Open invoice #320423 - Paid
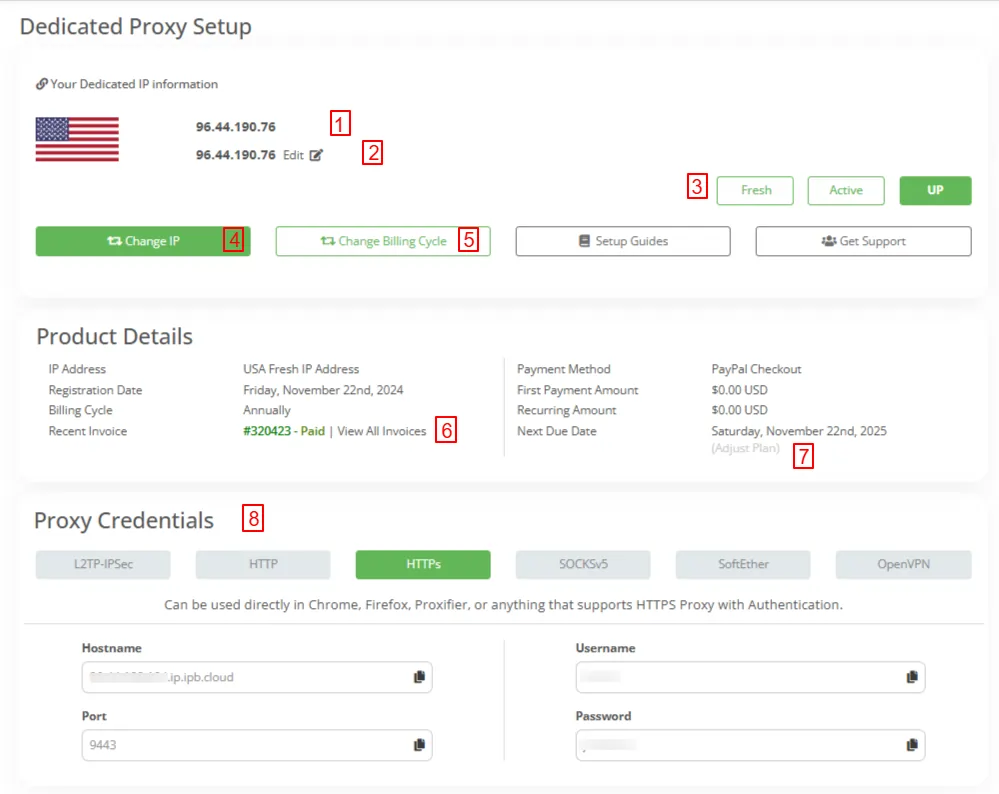Viewport: 999px width, 794px height. point(284,431)
